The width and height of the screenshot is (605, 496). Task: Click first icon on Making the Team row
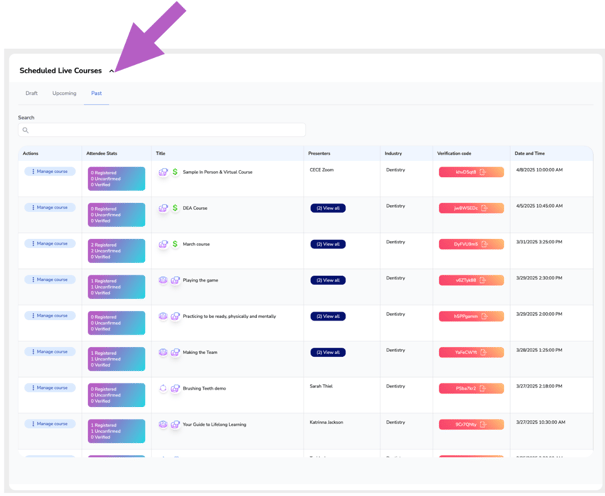pyautogui.click(x=163, y=352)
